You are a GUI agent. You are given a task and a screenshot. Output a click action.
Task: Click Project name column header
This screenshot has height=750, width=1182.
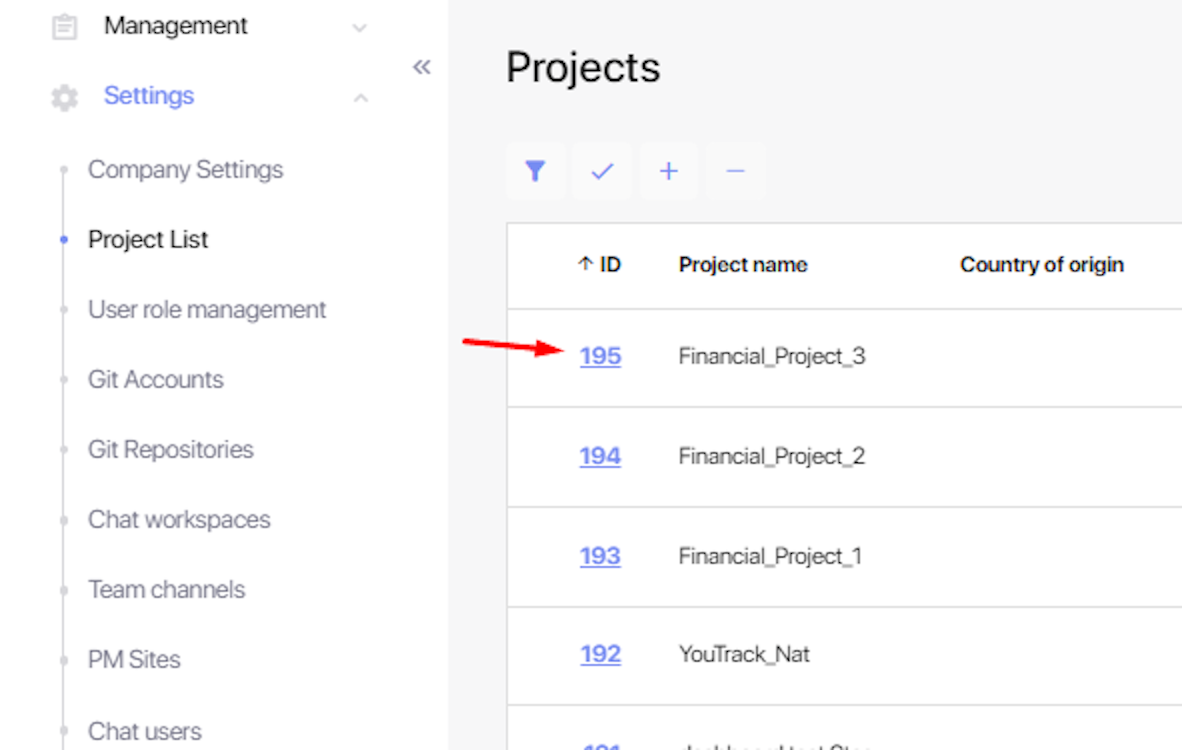(743, 265)
